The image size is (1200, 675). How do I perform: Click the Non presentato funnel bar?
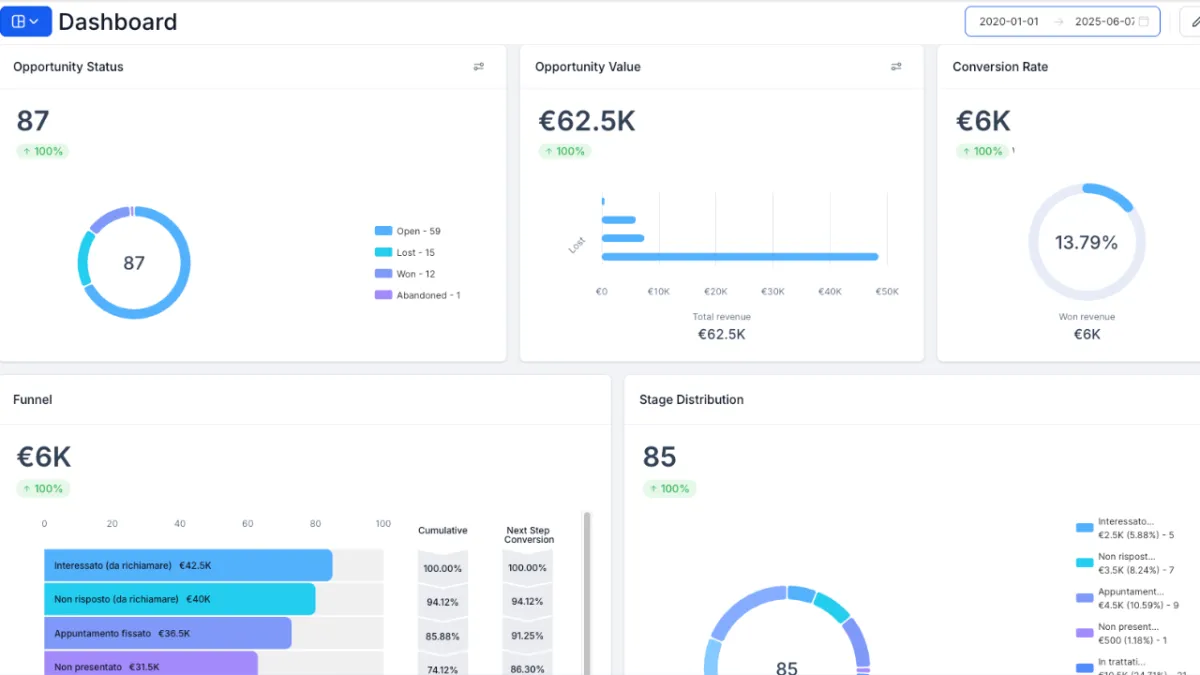pos(151,664)
